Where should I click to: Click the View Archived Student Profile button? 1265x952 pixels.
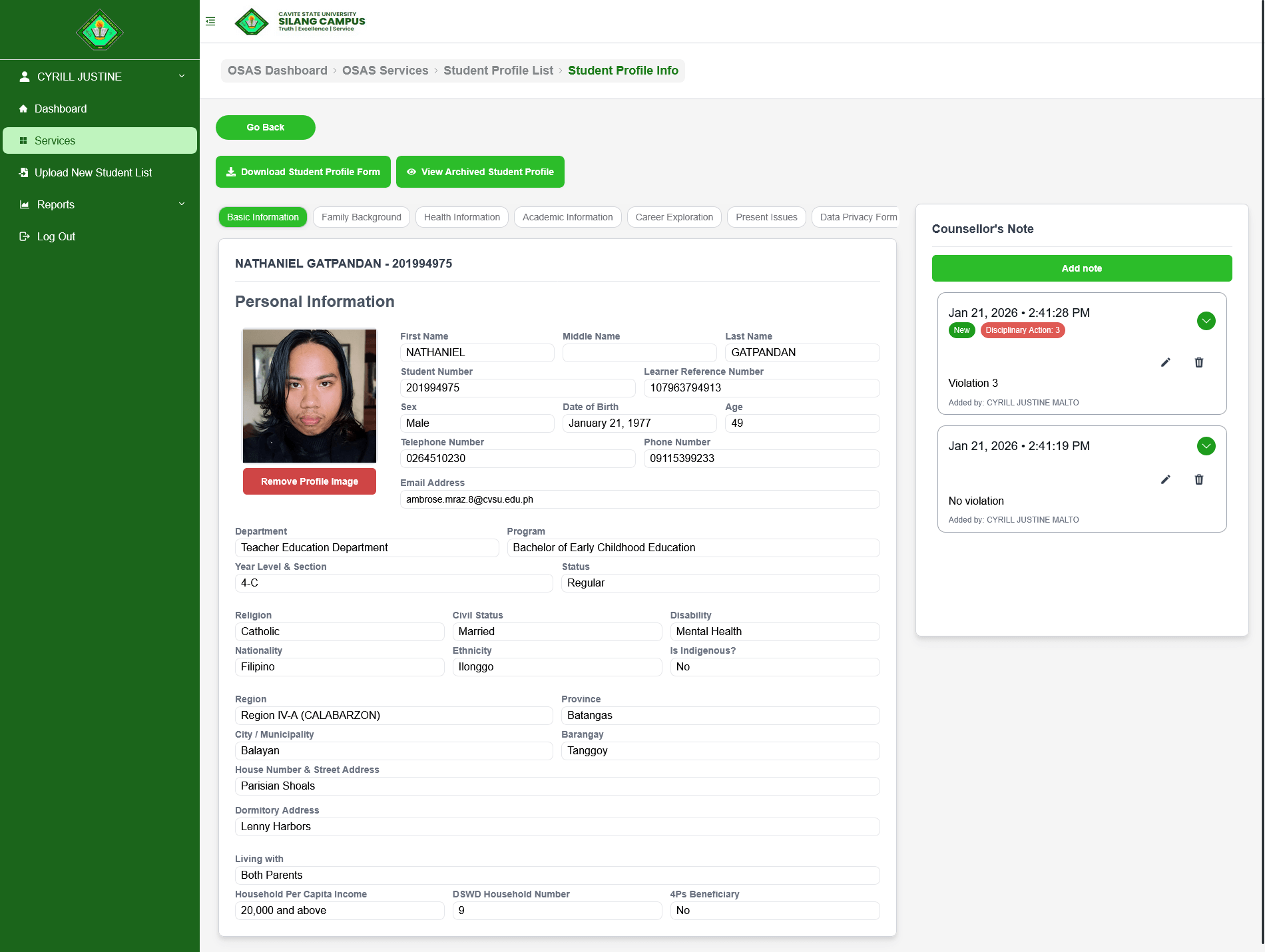click(480, 172)
